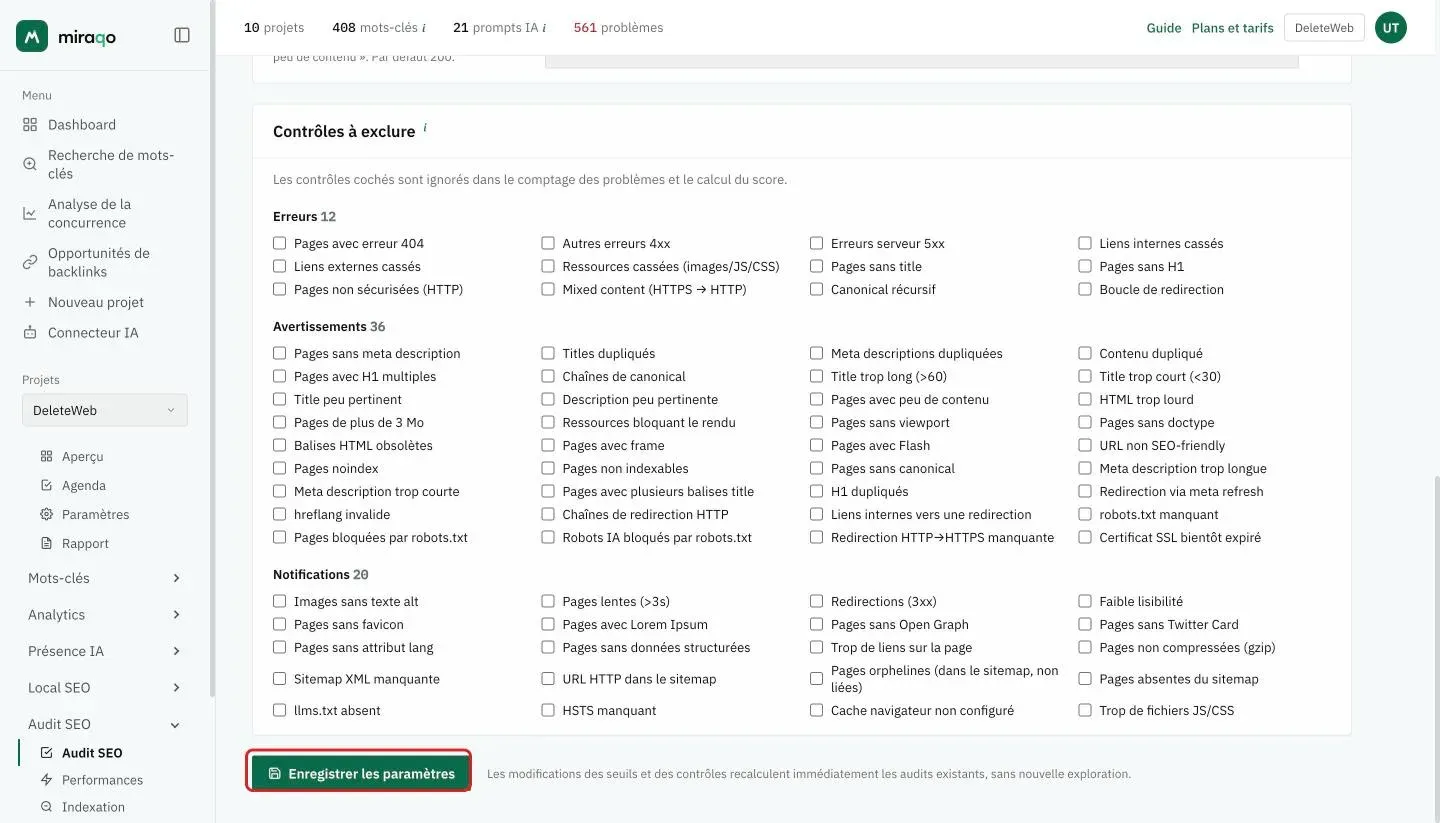Click the Opportunités de backlinks link icon
1440x823 pixels.
click(30, 262)
